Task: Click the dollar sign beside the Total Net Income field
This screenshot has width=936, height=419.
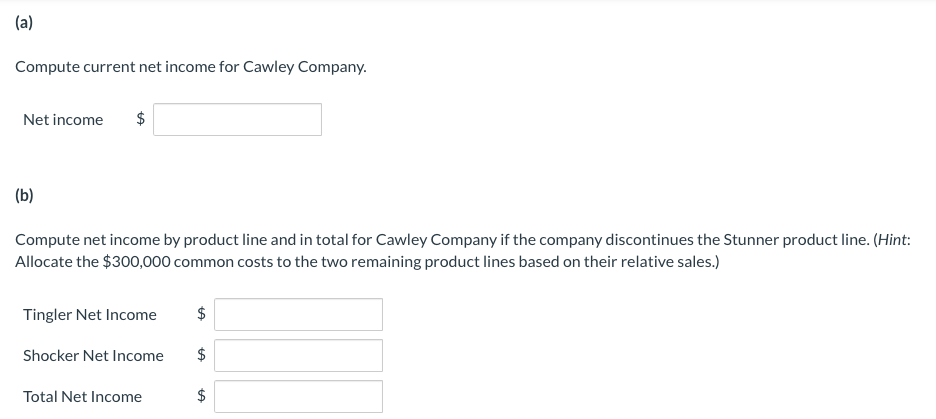Action: click(x=202, y=396)
